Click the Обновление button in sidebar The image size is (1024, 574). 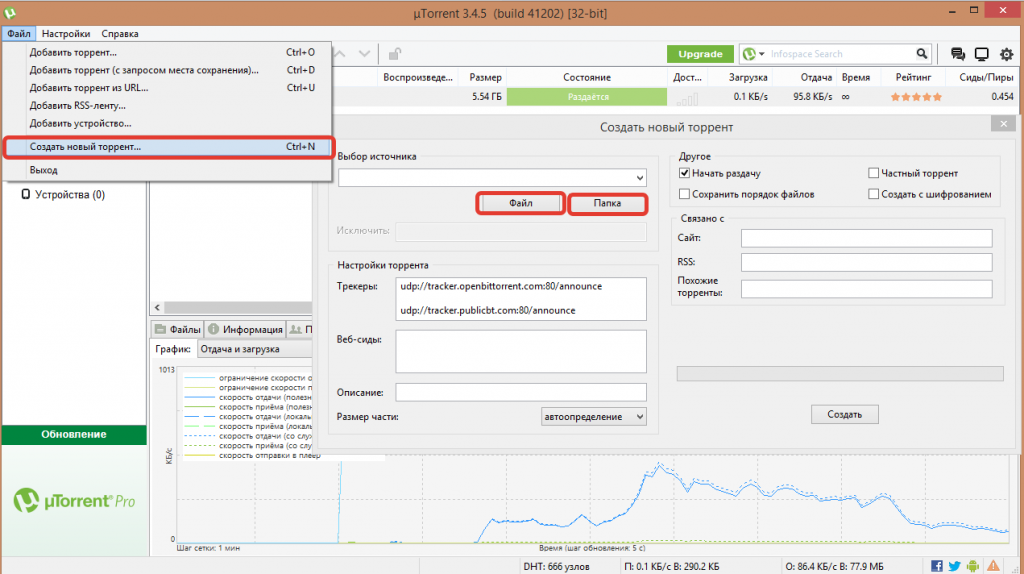point(74,434)
